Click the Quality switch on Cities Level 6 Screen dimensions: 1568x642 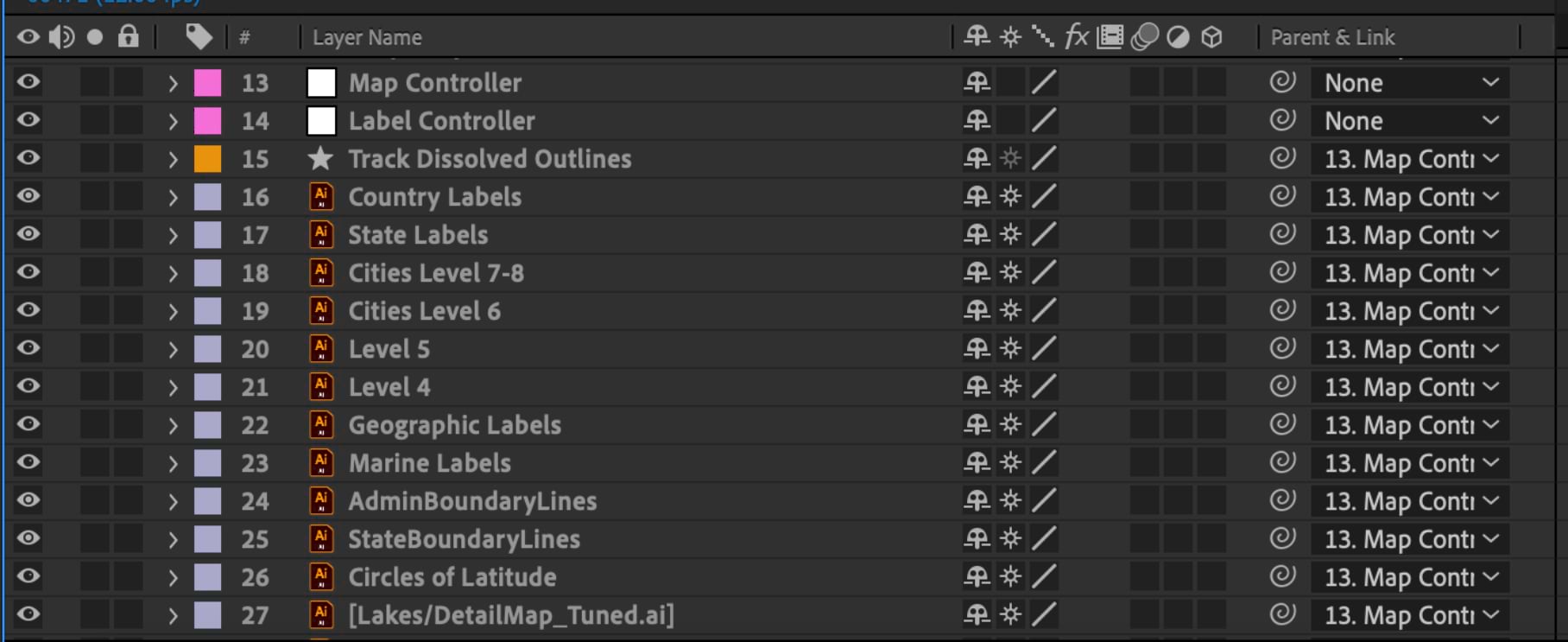coord(1043,310)
